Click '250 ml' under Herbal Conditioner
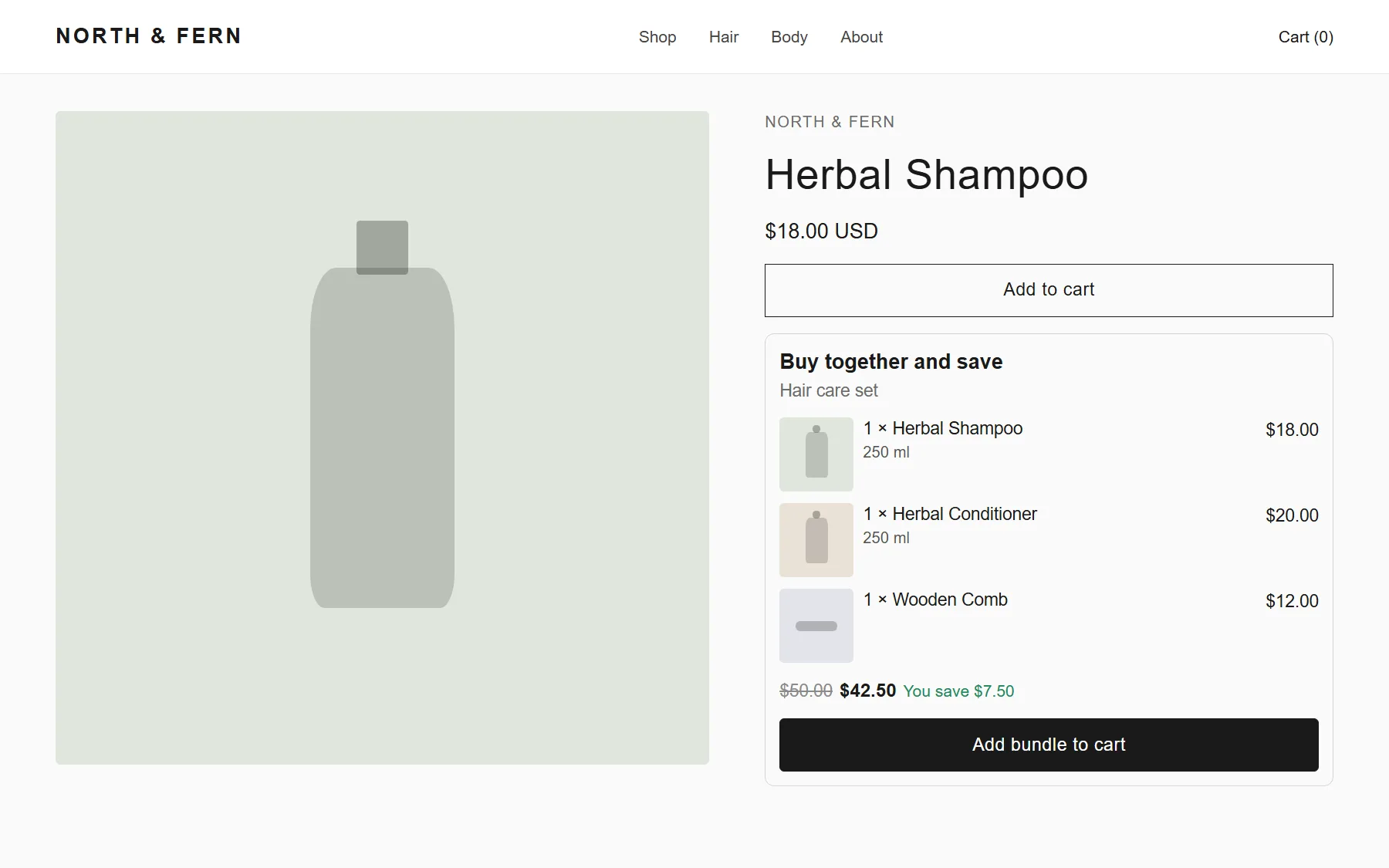The height and width of the screenshot is (868, 1389). (886, 538)
